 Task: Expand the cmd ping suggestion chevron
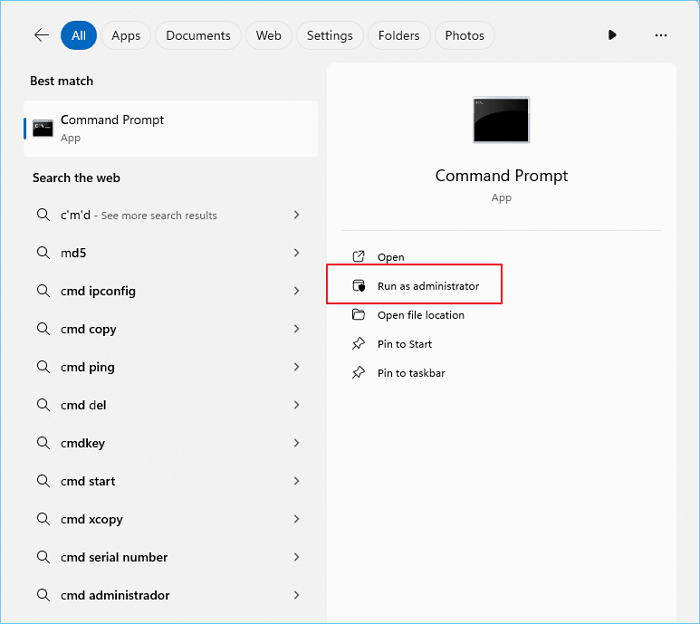pos(297,367)
